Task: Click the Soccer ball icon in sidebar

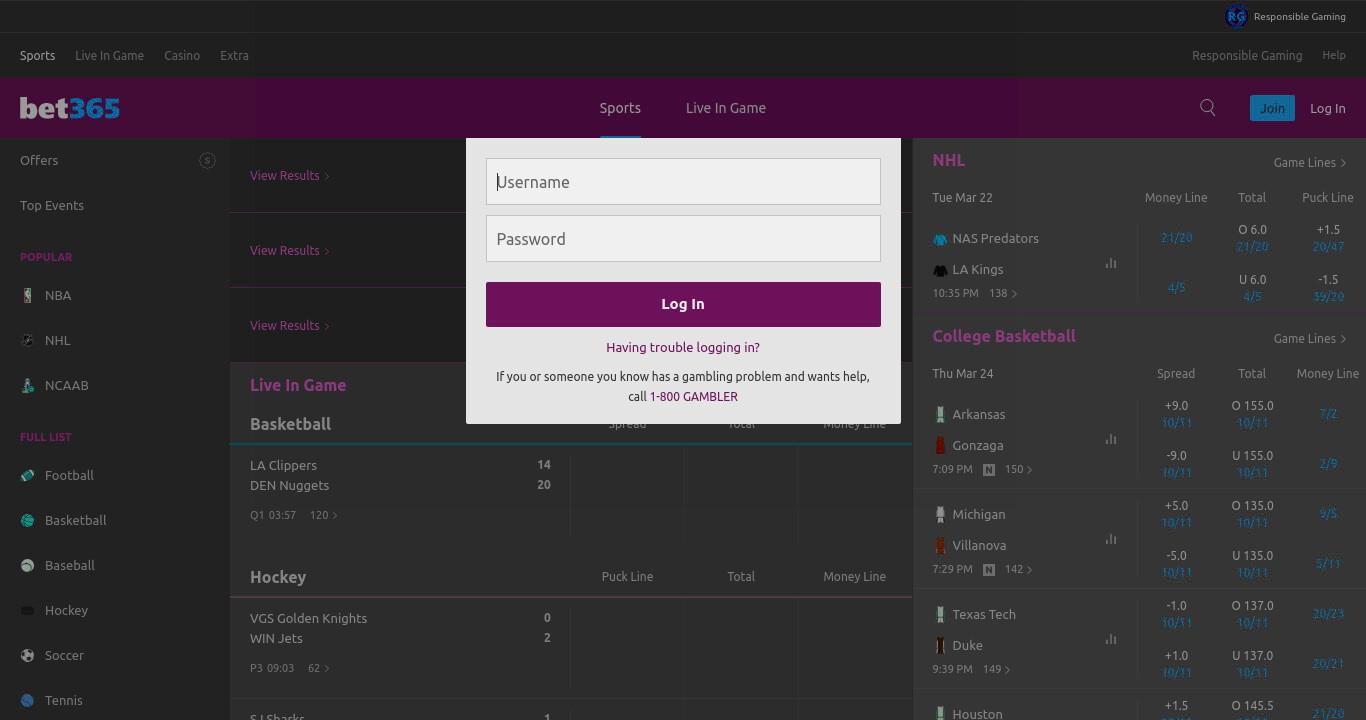Action: click(27, 655)
